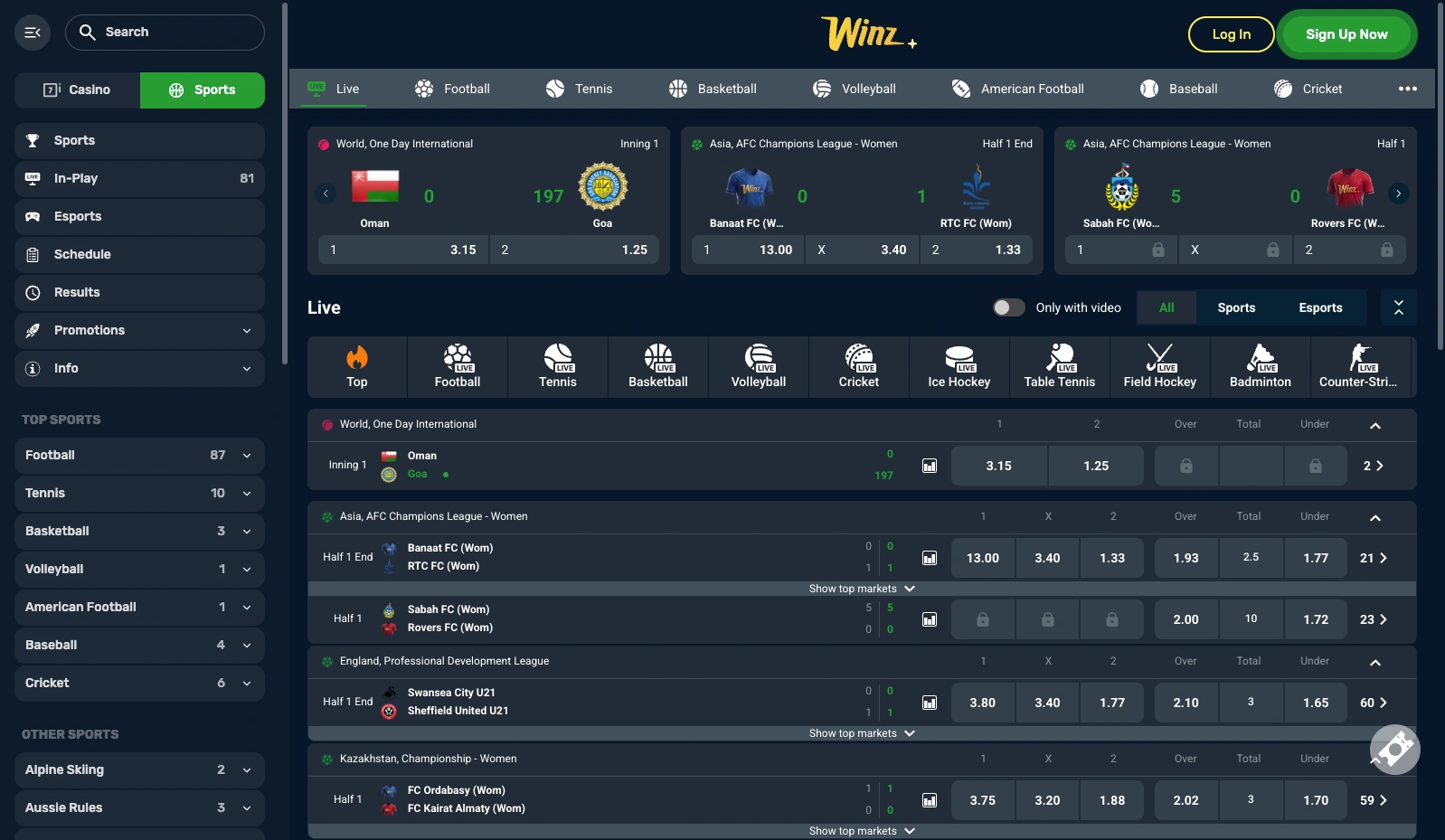Pick Sheffield United U21 odds 1.77
The width and height of the screenshot is (1445, 840).
(1112, 703)
